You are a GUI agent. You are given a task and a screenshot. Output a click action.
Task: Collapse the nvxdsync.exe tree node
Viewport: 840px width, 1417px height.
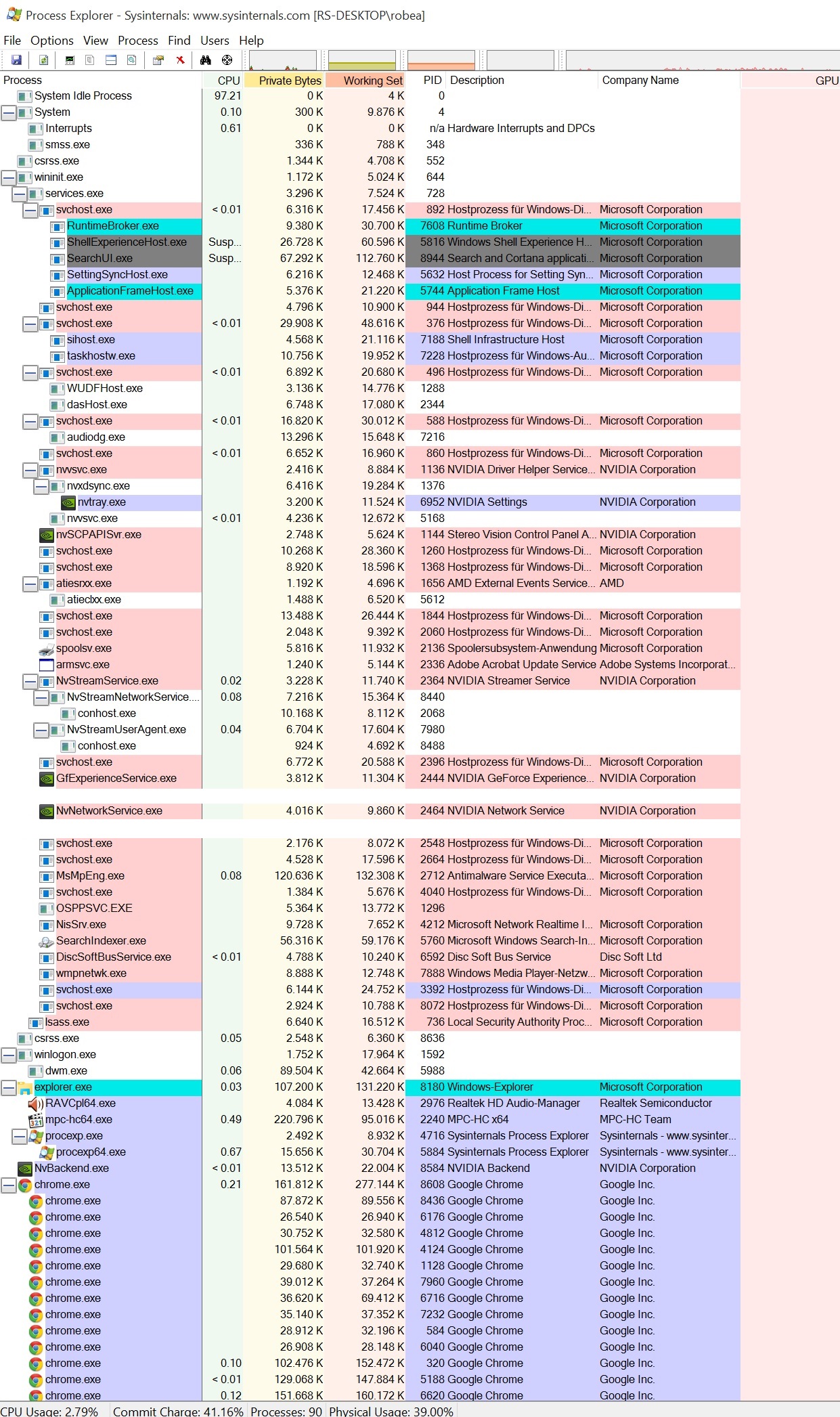[x=41, y=486]
